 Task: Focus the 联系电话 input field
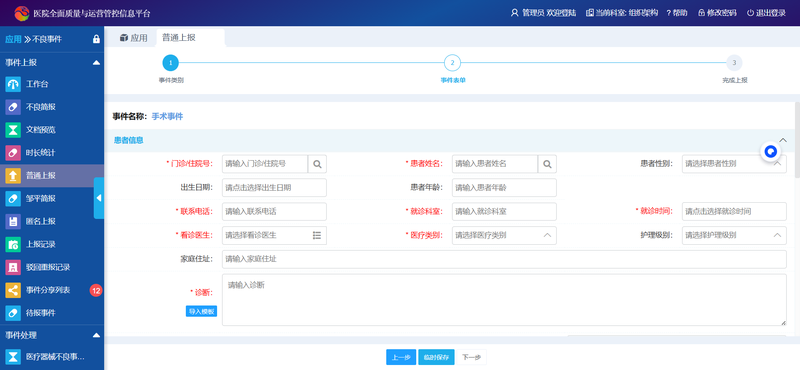(274, 211)
